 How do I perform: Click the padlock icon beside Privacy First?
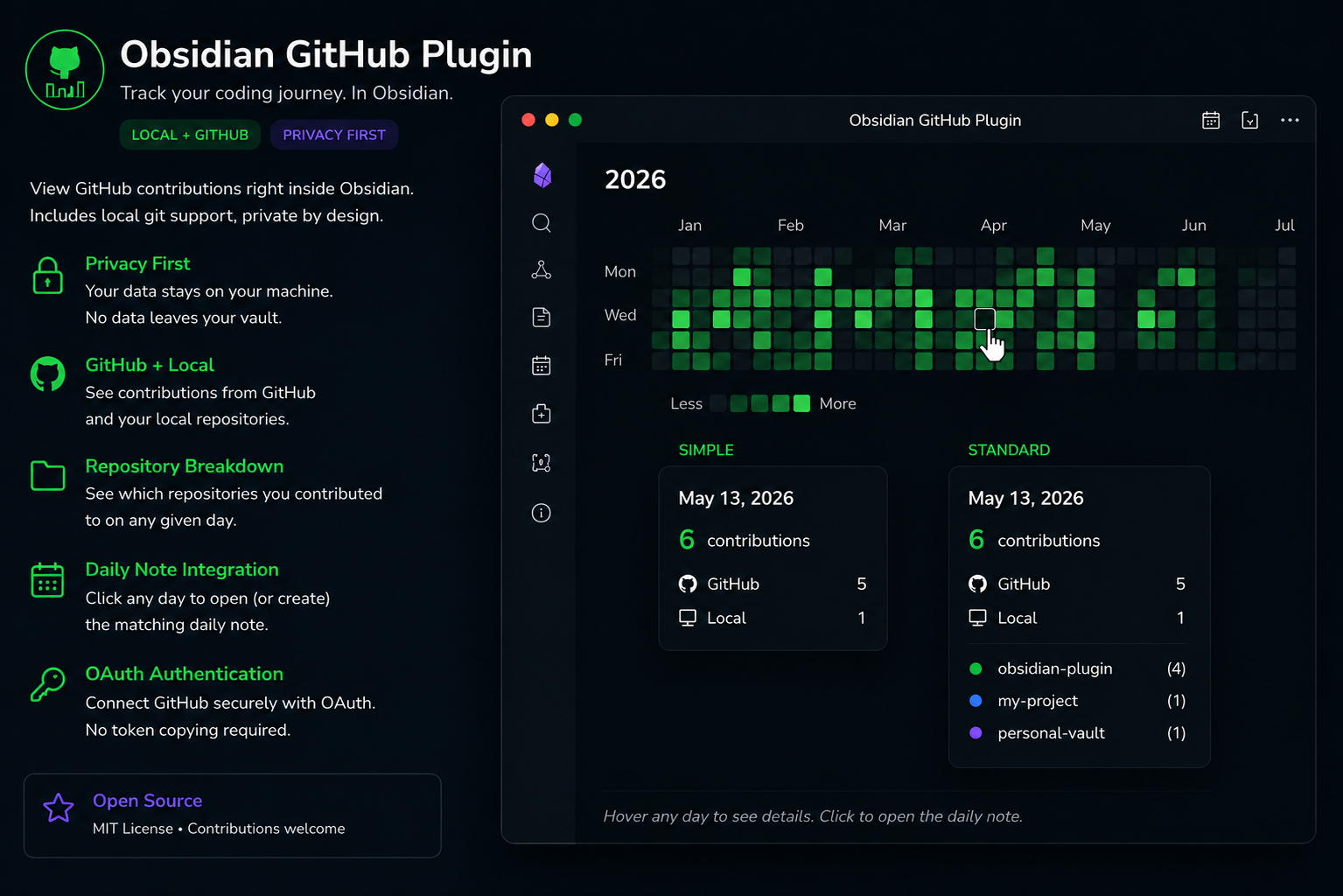tap(47, 276)
